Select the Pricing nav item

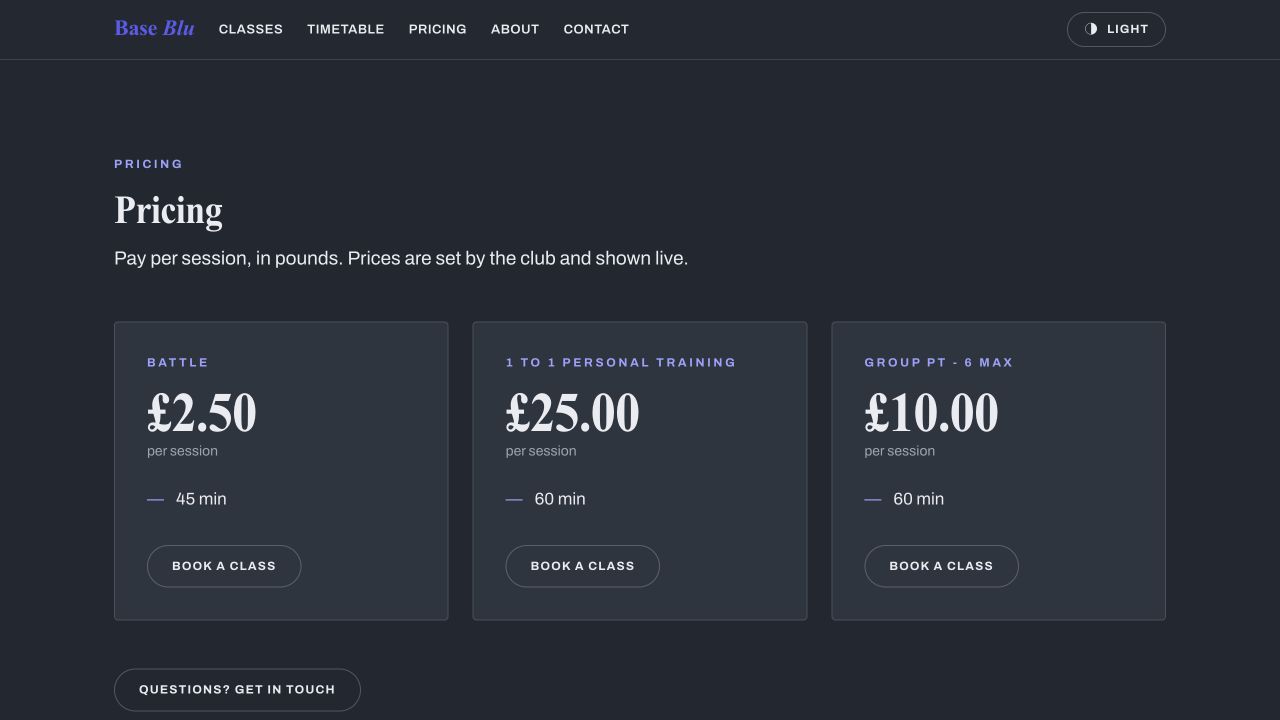pyautogui.click(x=438, y=29)
